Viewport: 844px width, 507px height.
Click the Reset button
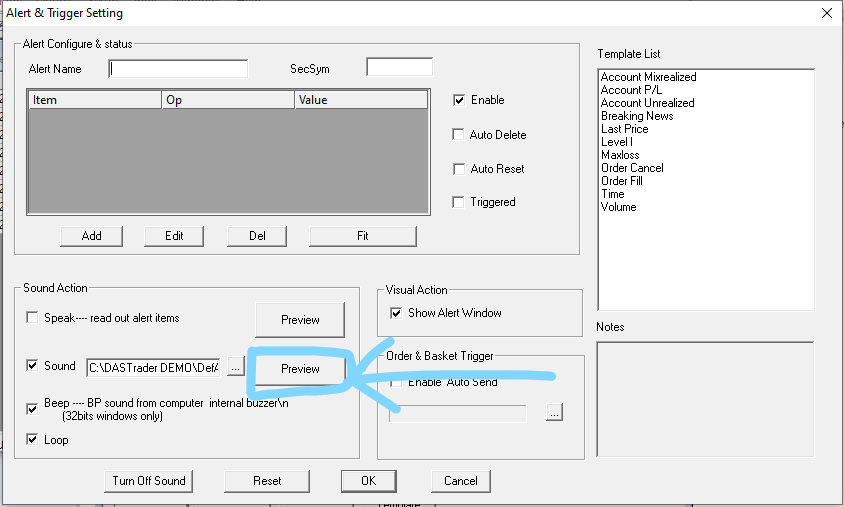pos(267,481)
